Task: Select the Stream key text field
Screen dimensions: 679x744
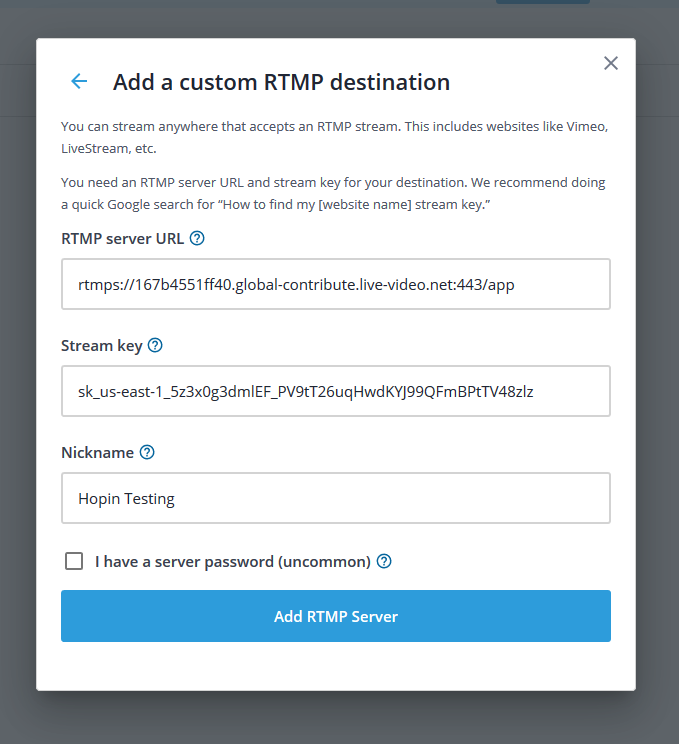Action: point(336,391)
